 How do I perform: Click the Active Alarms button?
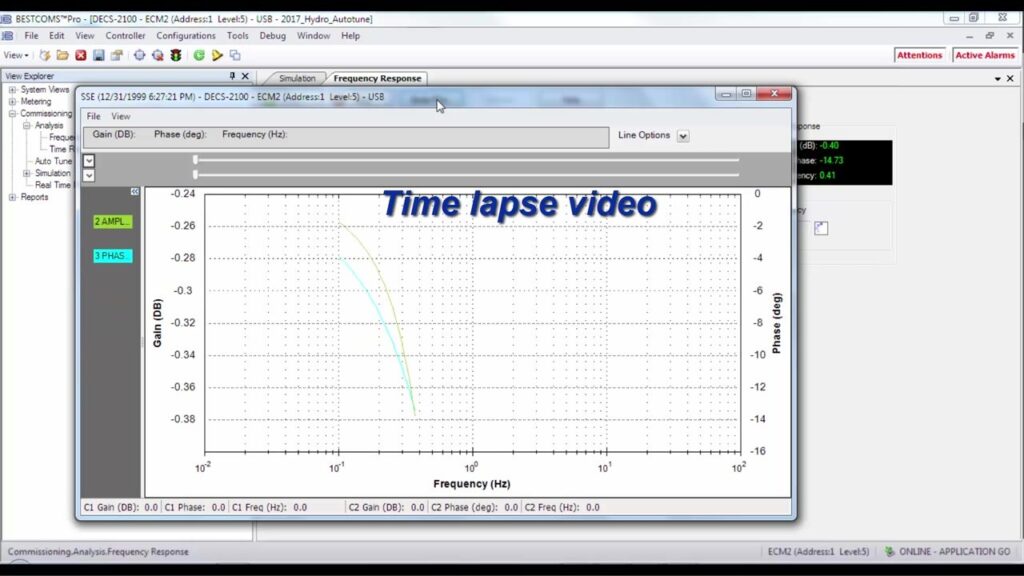(984, 55)
